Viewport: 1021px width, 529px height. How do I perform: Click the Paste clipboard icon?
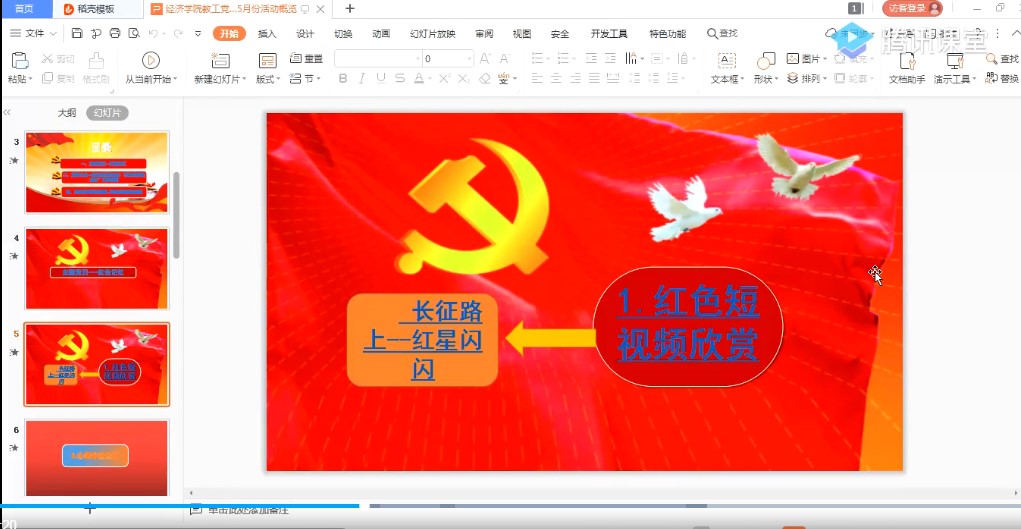click(x=19, y=61)
